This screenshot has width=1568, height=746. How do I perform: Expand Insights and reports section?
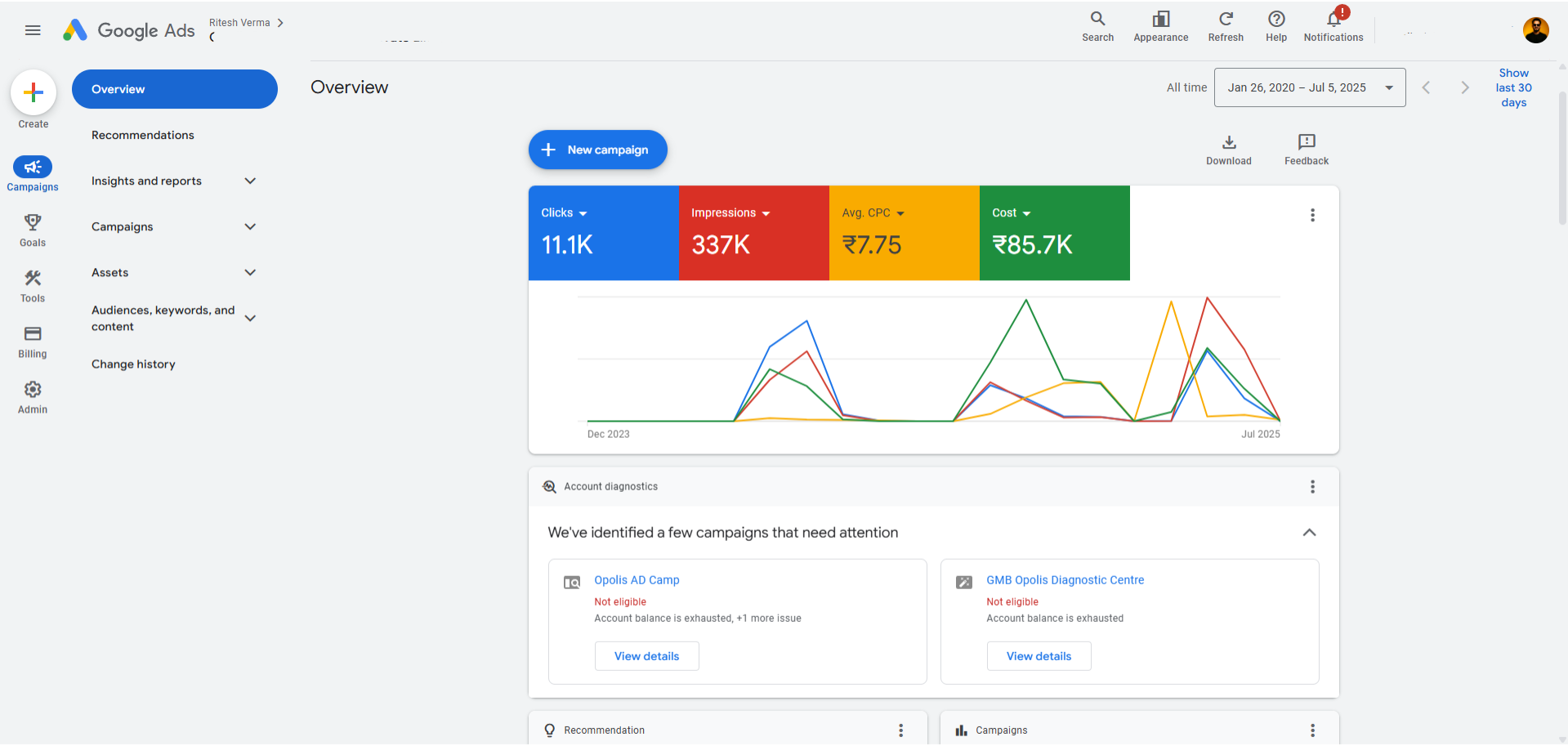coord(250,181)
